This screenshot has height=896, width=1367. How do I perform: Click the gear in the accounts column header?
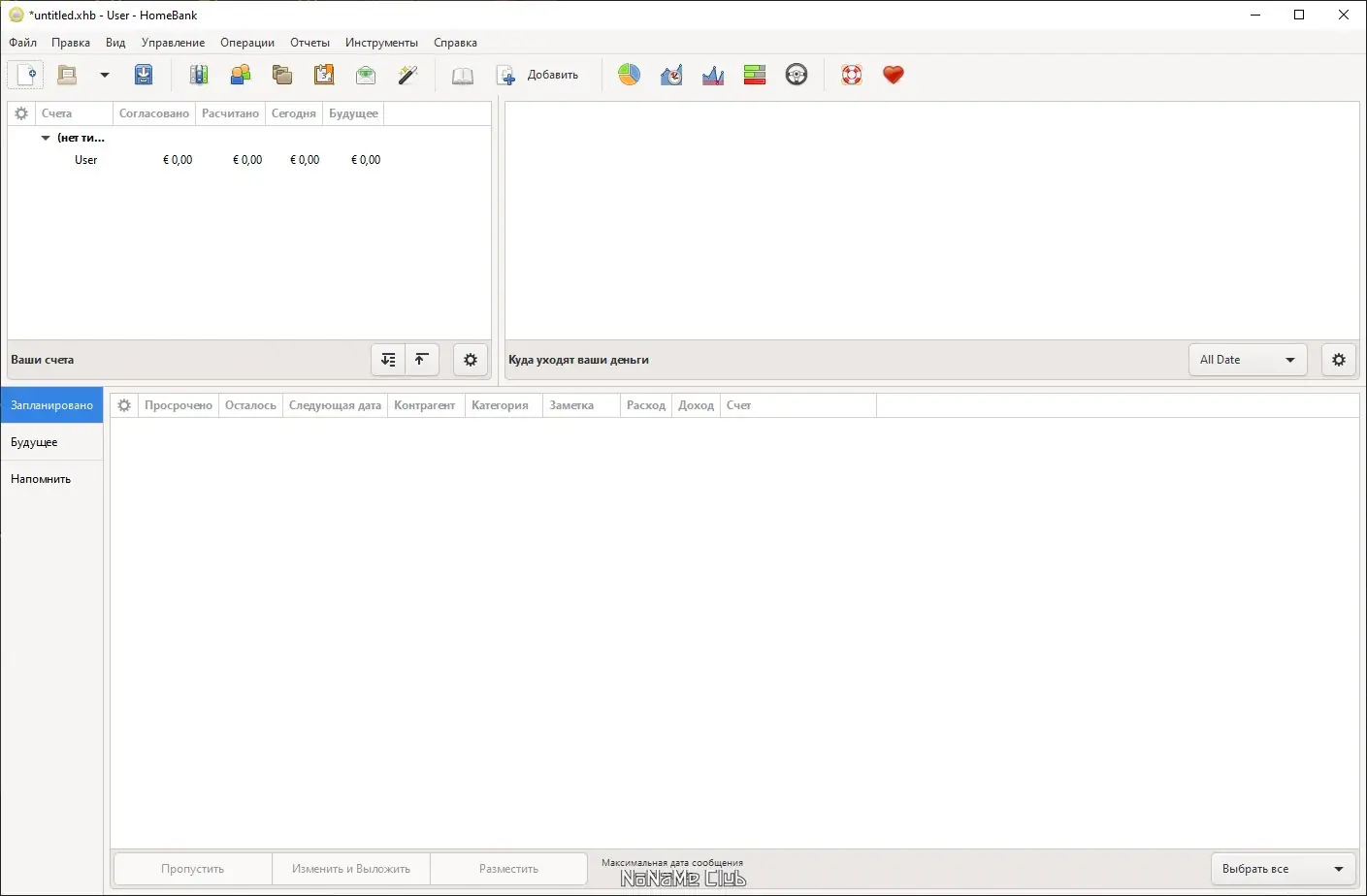pos(21,113)
